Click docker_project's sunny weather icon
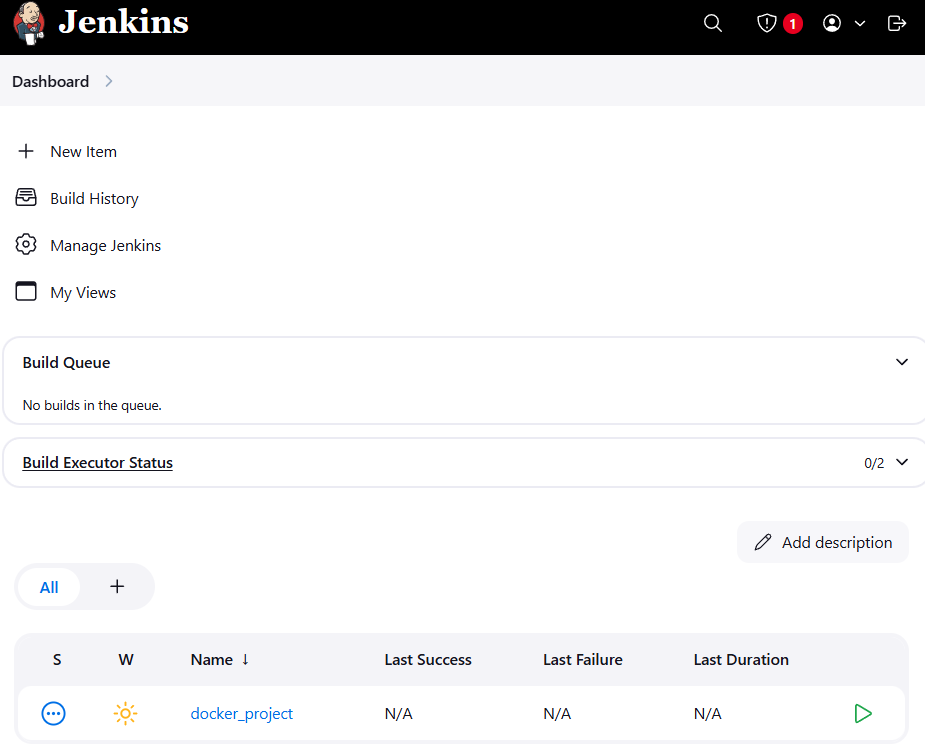 pyautogui.click(x=125, y=714)
